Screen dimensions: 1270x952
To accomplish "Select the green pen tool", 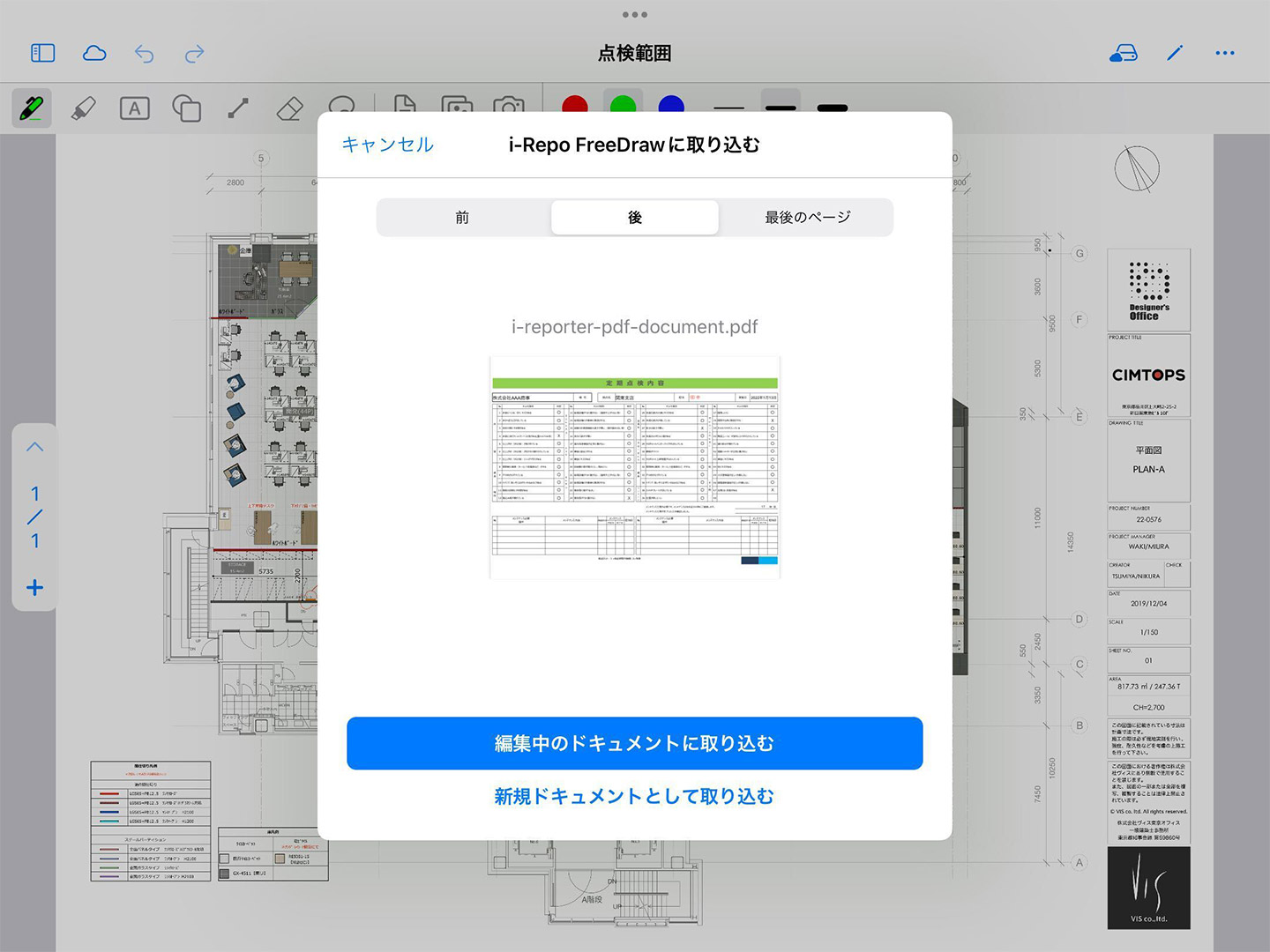I will (x=32, y=108).
